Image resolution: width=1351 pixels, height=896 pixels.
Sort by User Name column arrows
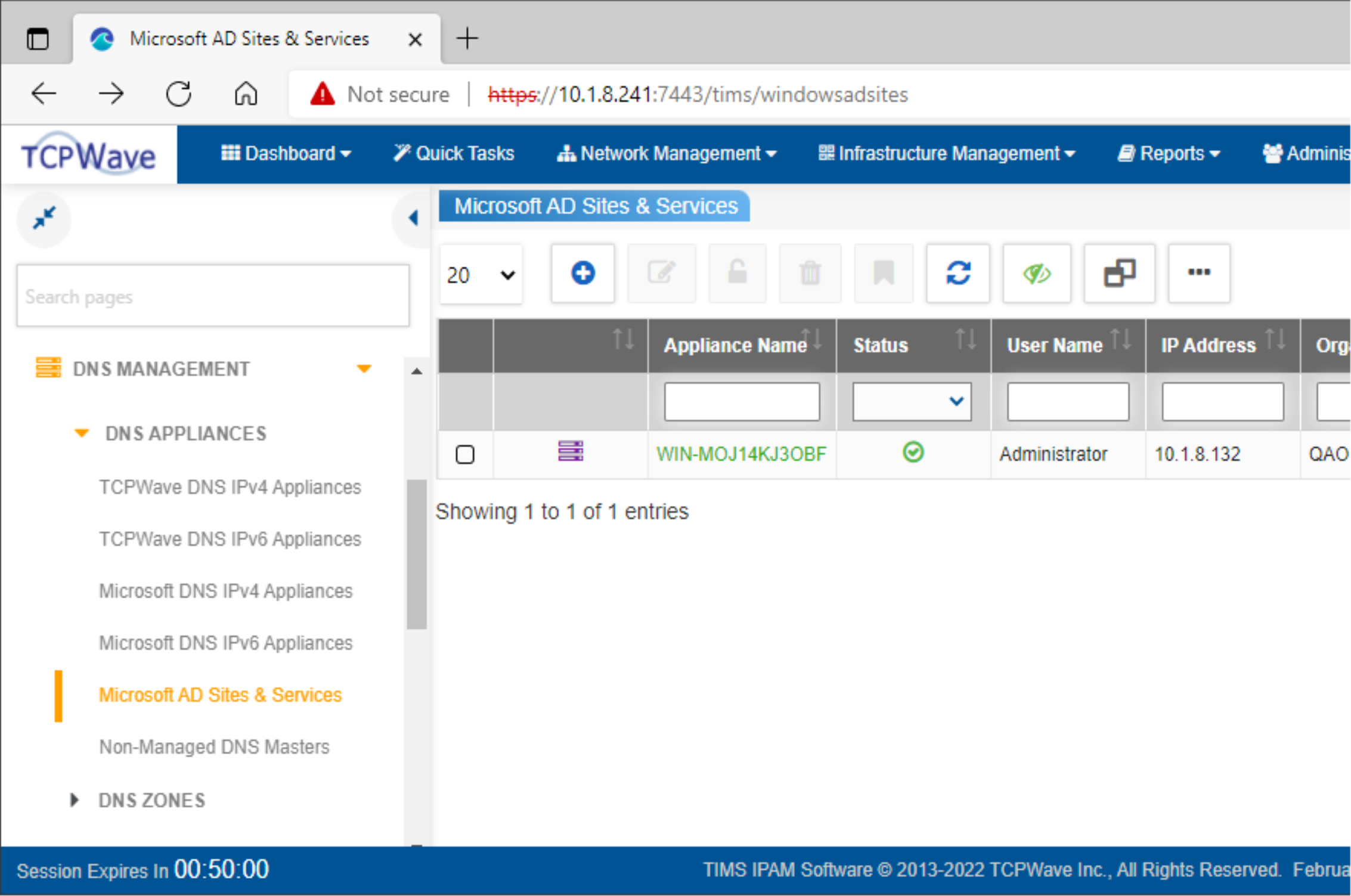point(1120,340)
